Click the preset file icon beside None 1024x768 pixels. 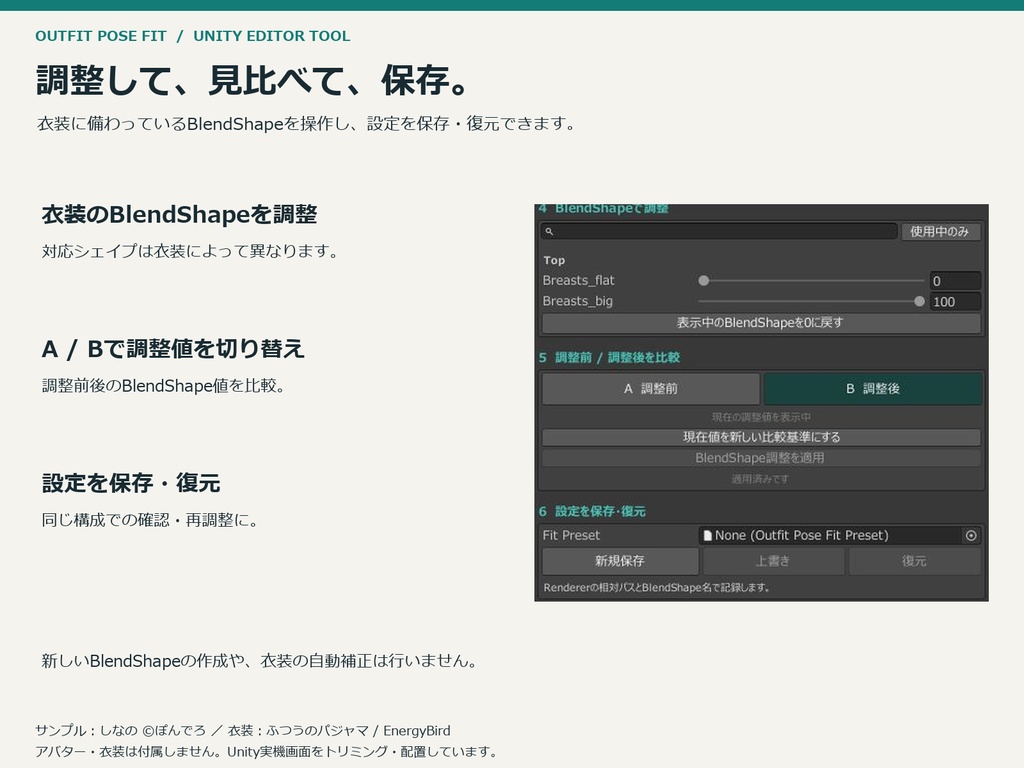click(x=707, y=536)
